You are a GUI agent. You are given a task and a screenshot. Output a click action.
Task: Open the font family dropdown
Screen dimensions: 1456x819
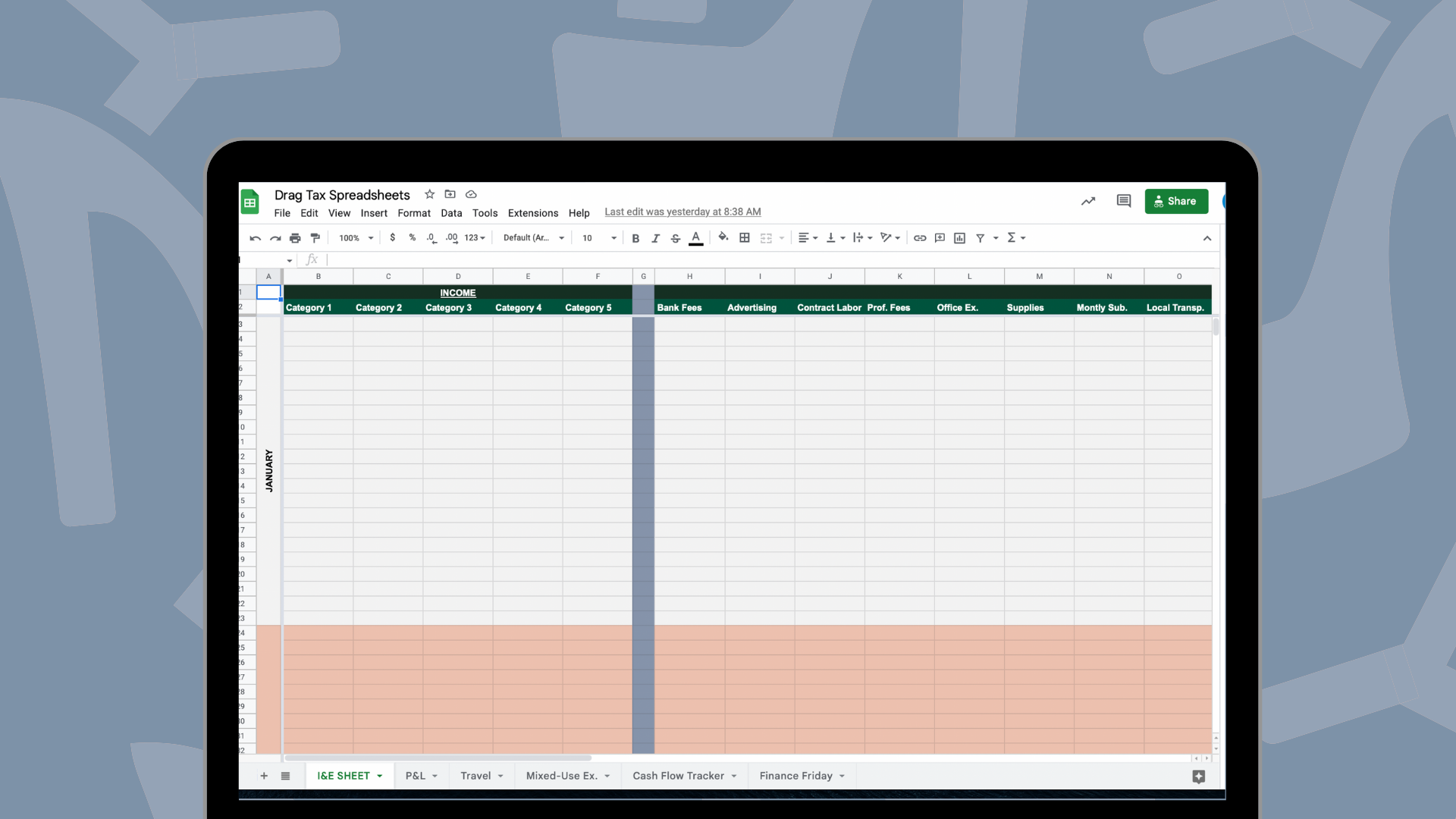(533, 238)
